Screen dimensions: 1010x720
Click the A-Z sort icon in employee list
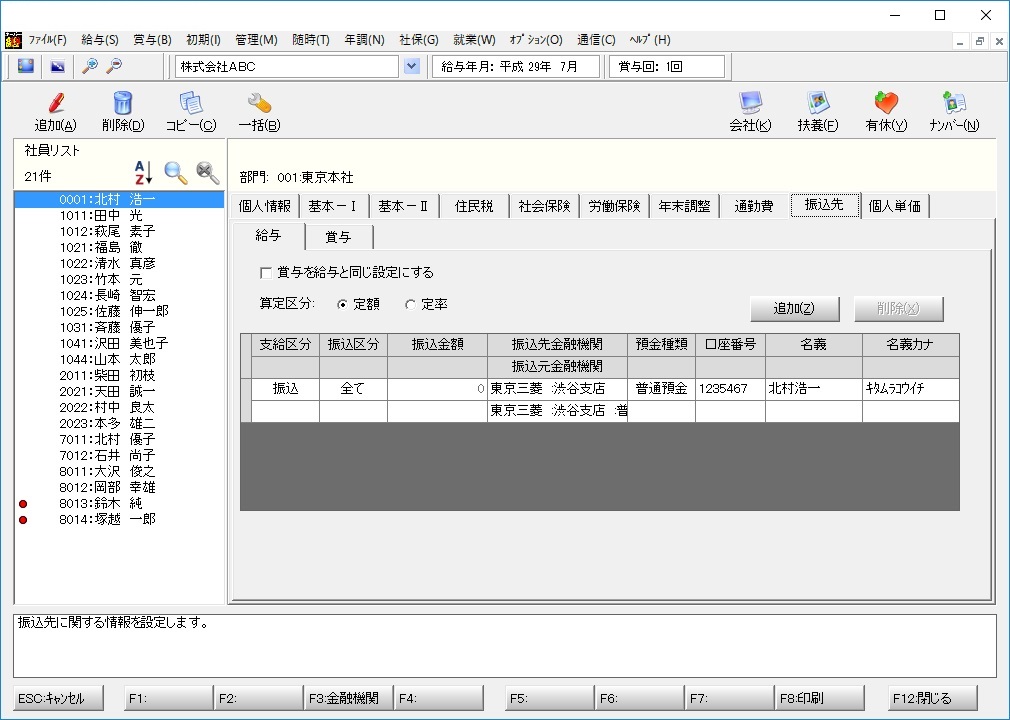click(x=144, y=173)
